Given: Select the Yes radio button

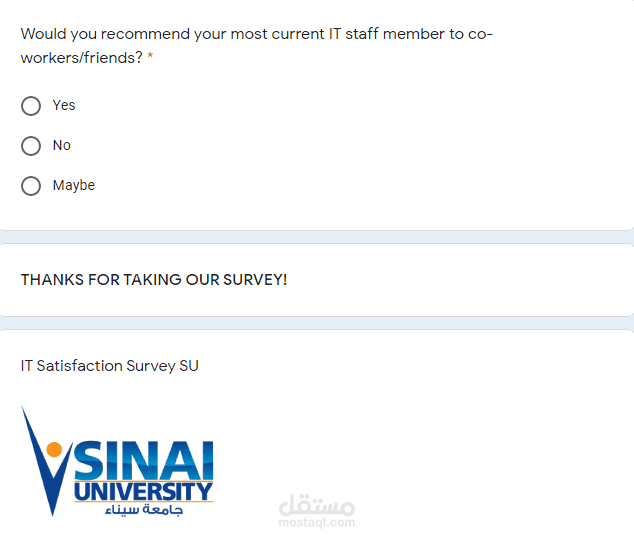Looking at the screenshot, I should 31,106.
